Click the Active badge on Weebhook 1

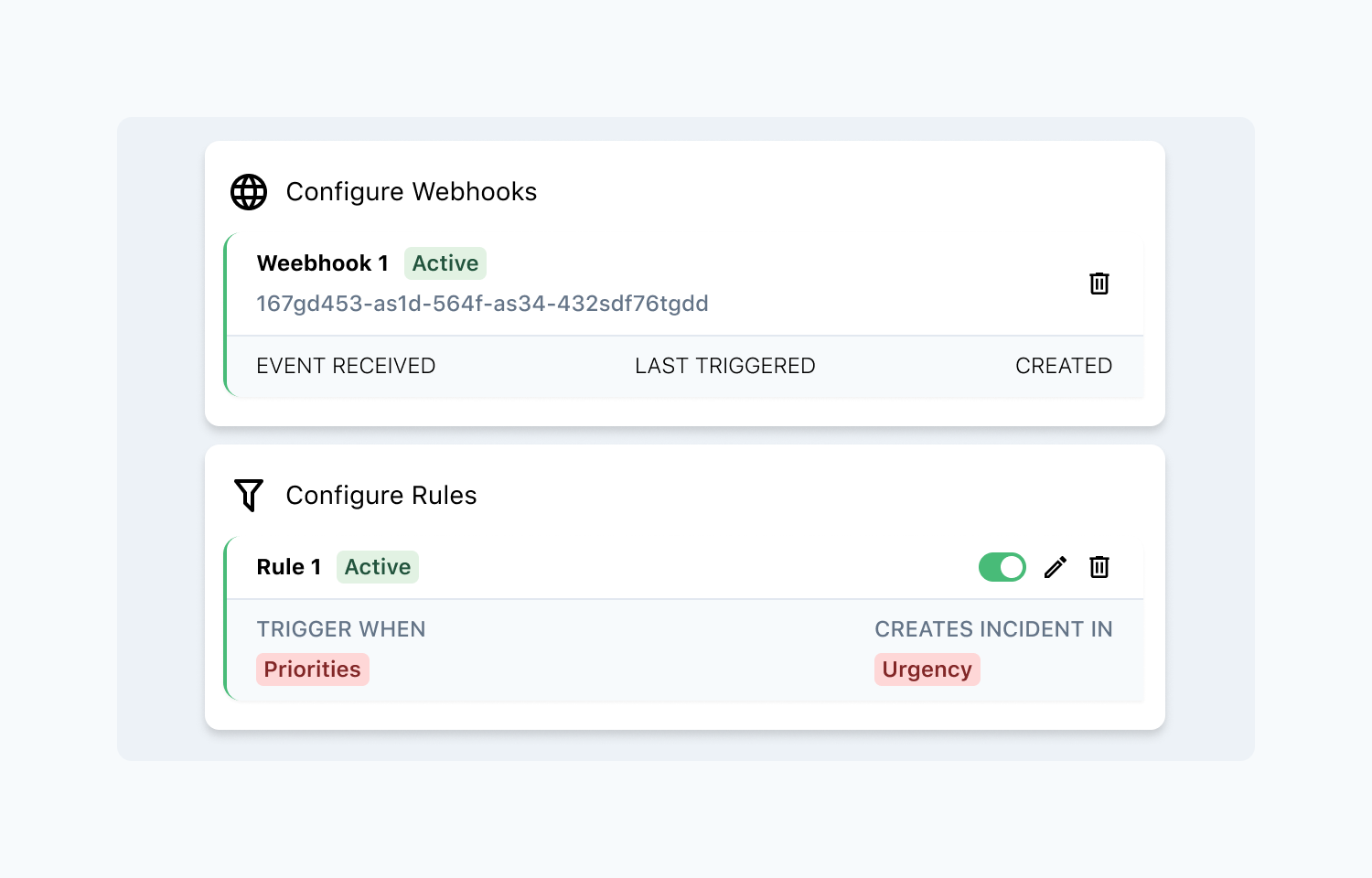[445, 263]
